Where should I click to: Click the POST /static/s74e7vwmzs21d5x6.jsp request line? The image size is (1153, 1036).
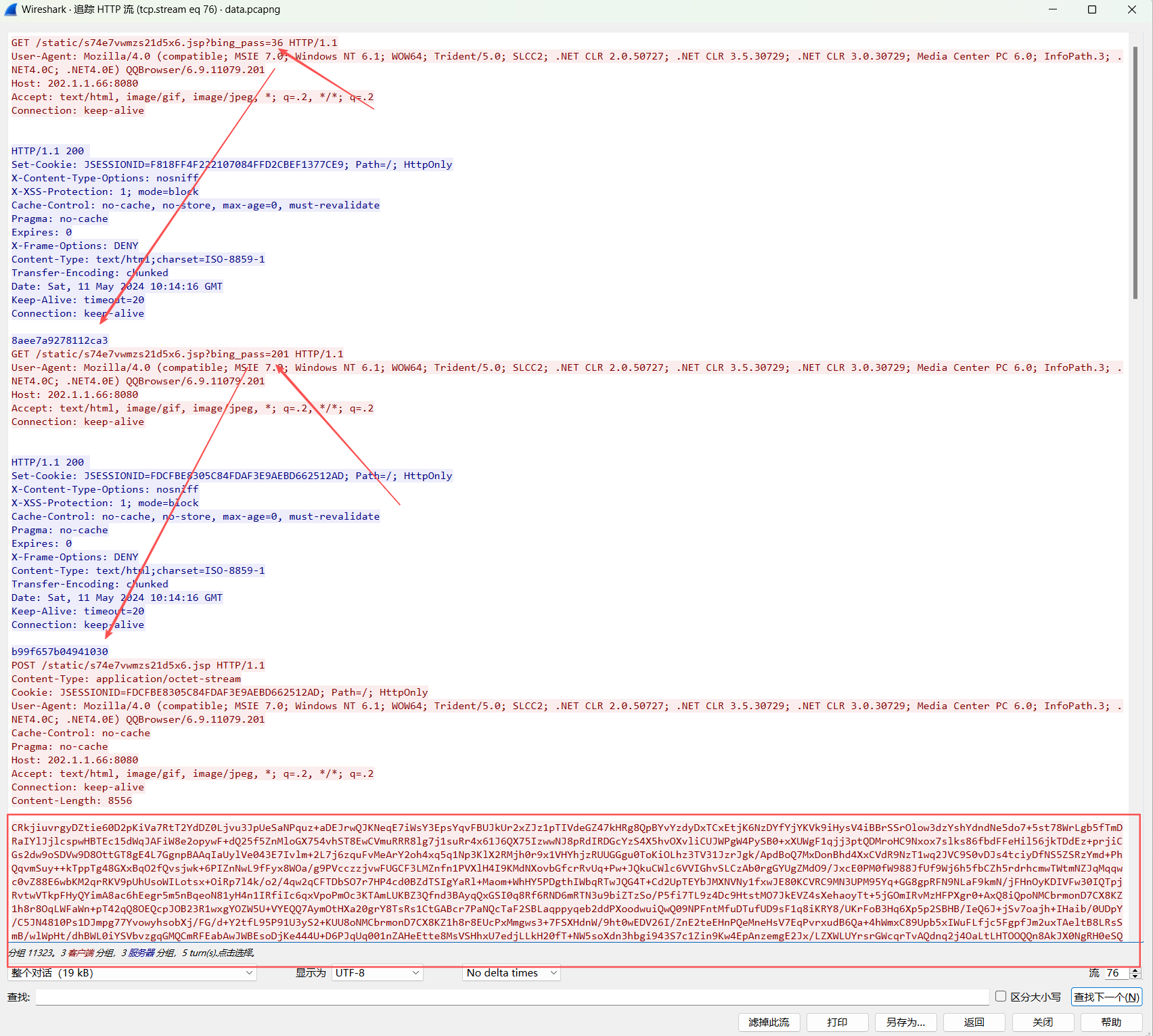coord(138,665)
